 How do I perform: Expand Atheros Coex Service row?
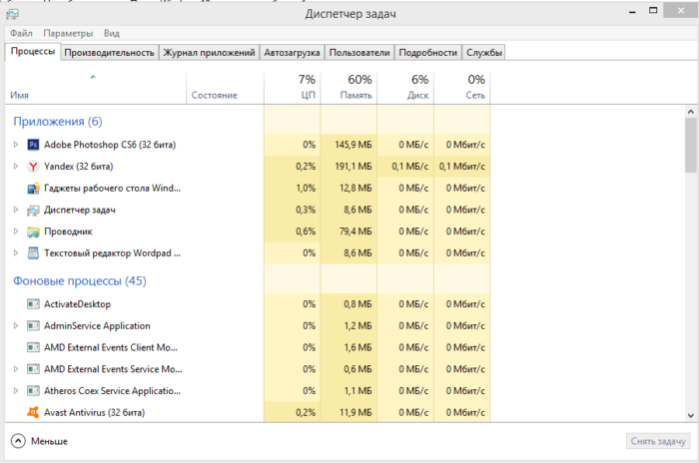[16, 390]
